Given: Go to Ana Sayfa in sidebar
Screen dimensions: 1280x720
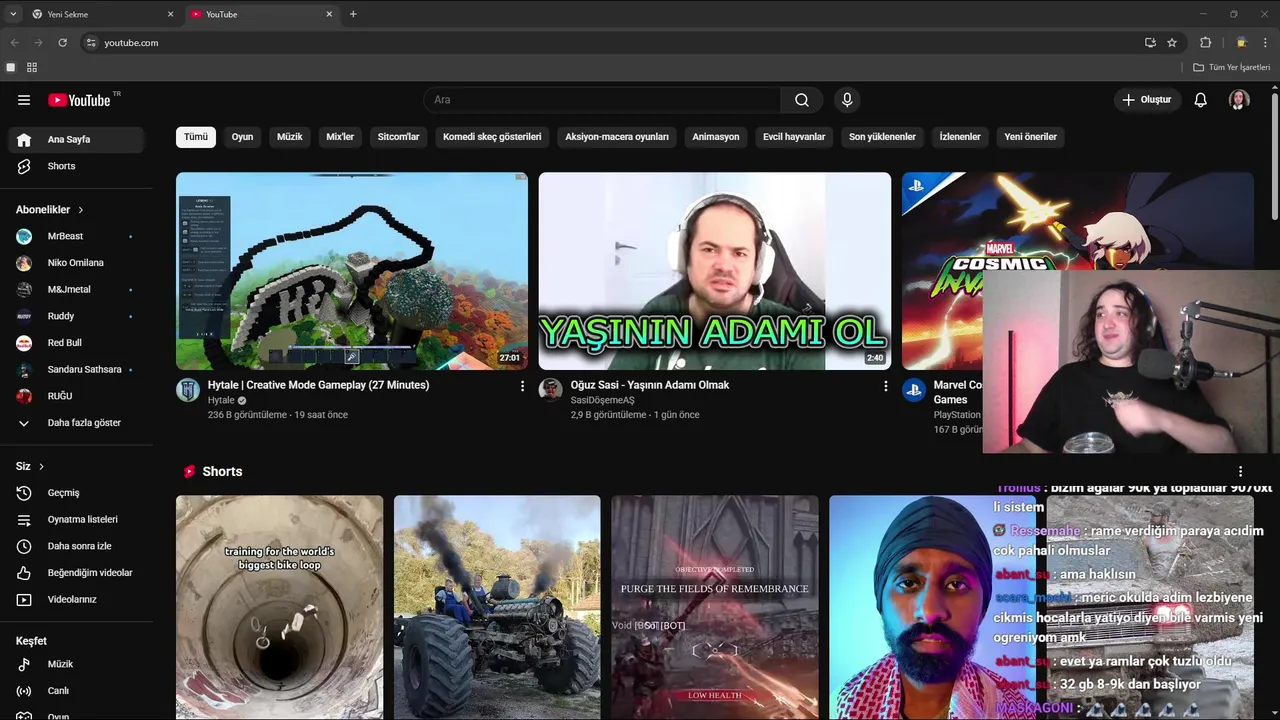Looking at the screenshot, I should coord(76,140).
